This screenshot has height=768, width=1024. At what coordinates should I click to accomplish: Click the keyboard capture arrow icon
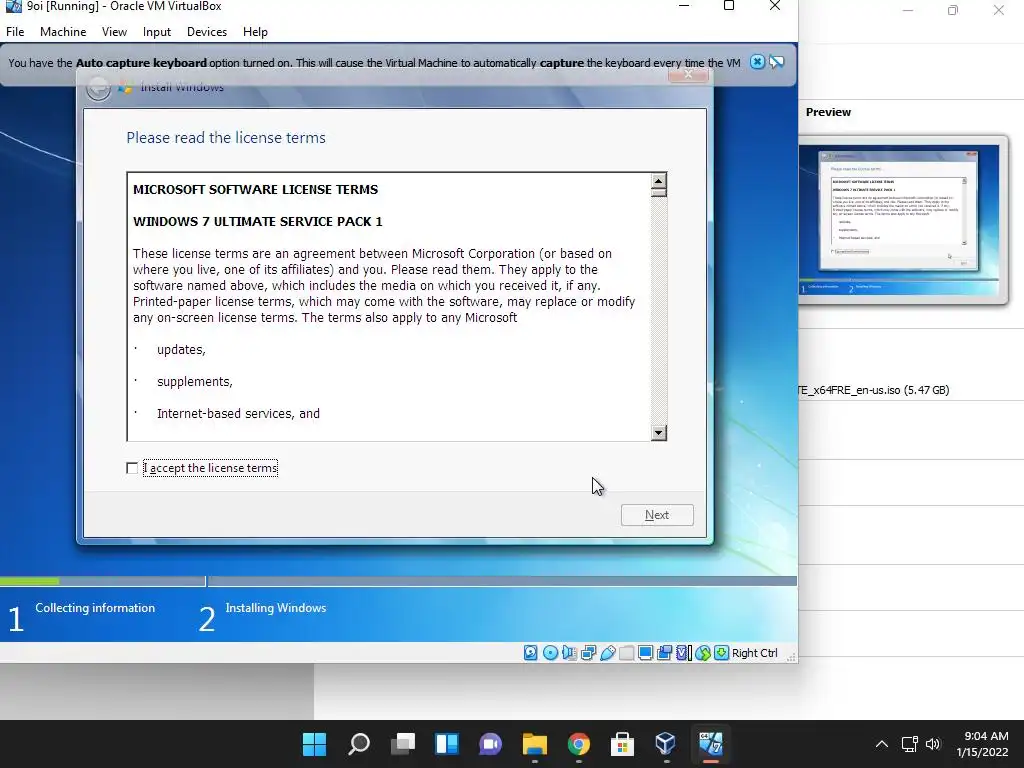click(722, 652)
